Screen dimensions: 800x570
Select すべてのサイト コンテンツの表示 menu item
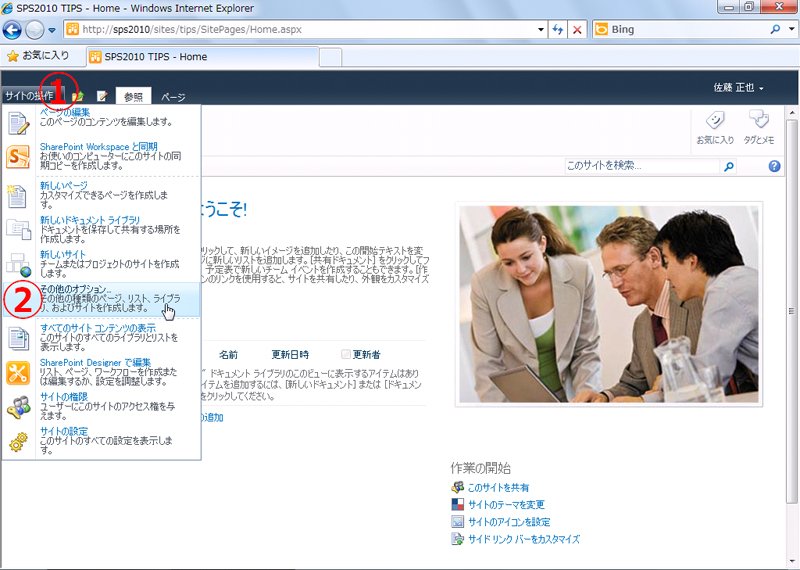pyautogui.click(x=102, y=337)
